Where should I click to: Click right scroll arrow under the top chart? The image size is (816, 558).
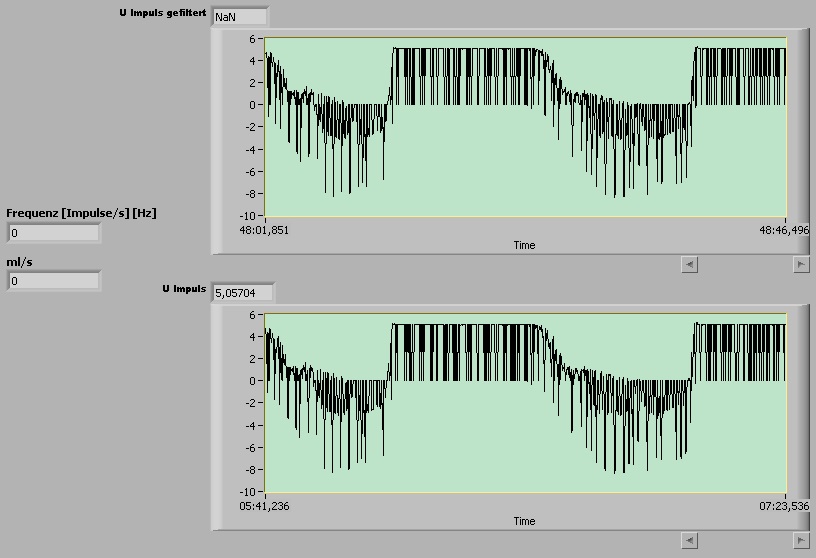(x=801, y=264)
